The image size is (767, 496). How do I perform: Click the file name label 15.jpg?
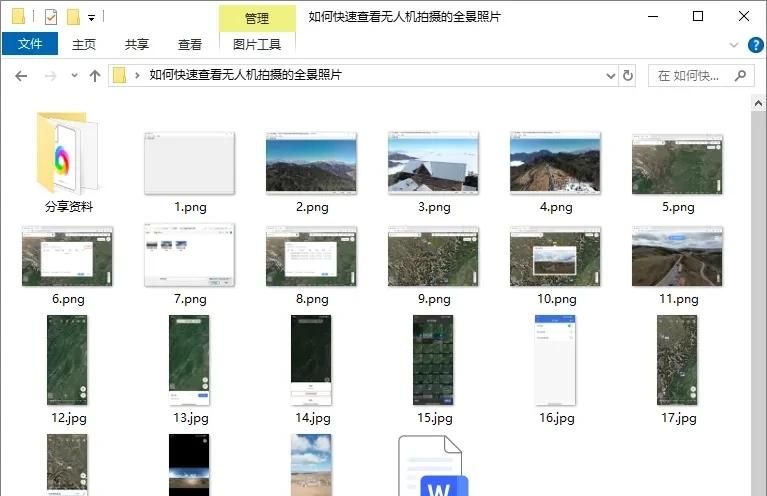coord(435,418)
